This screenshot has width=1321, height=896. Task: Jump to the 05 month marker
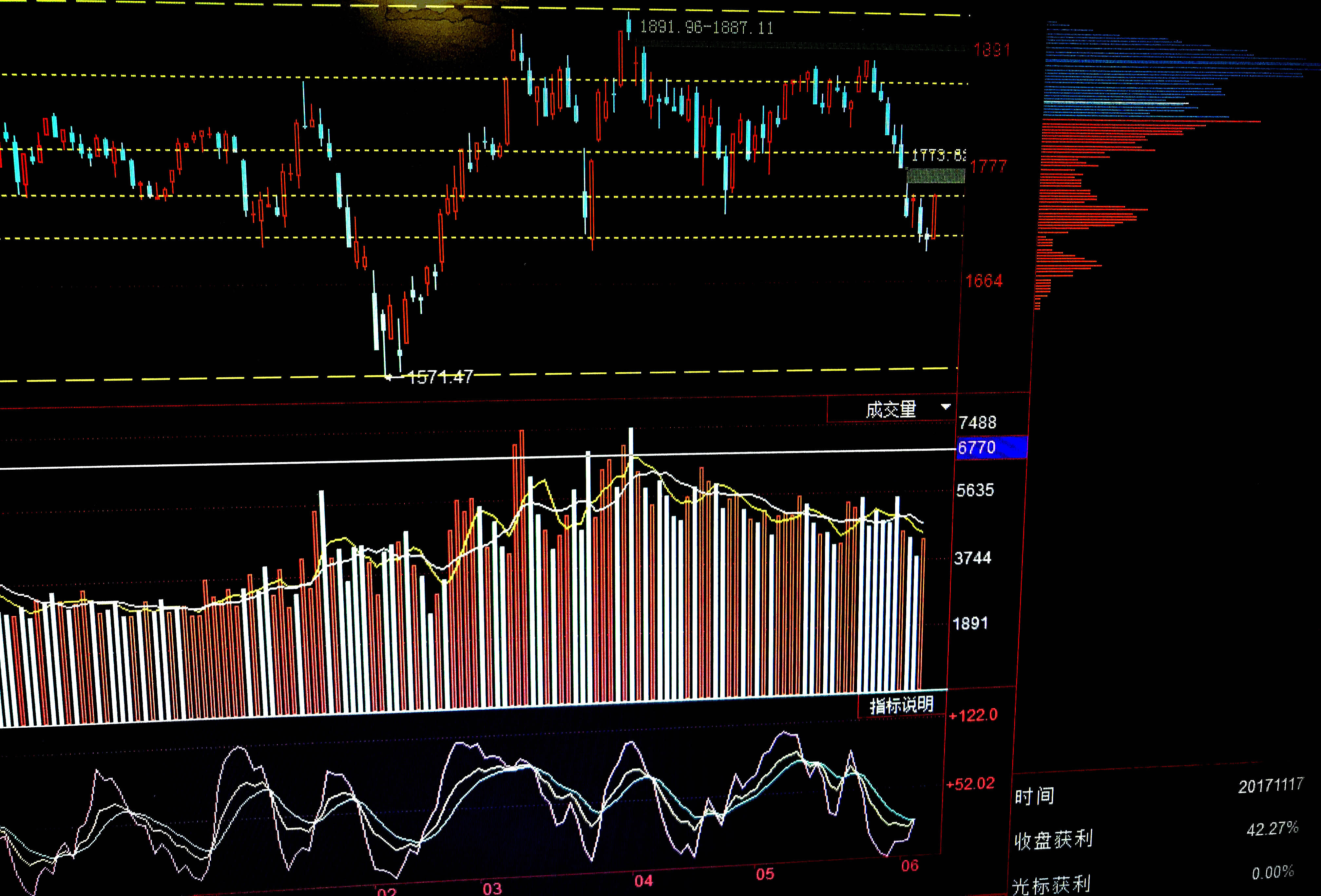pyautogui.click(x=765, y=874)
